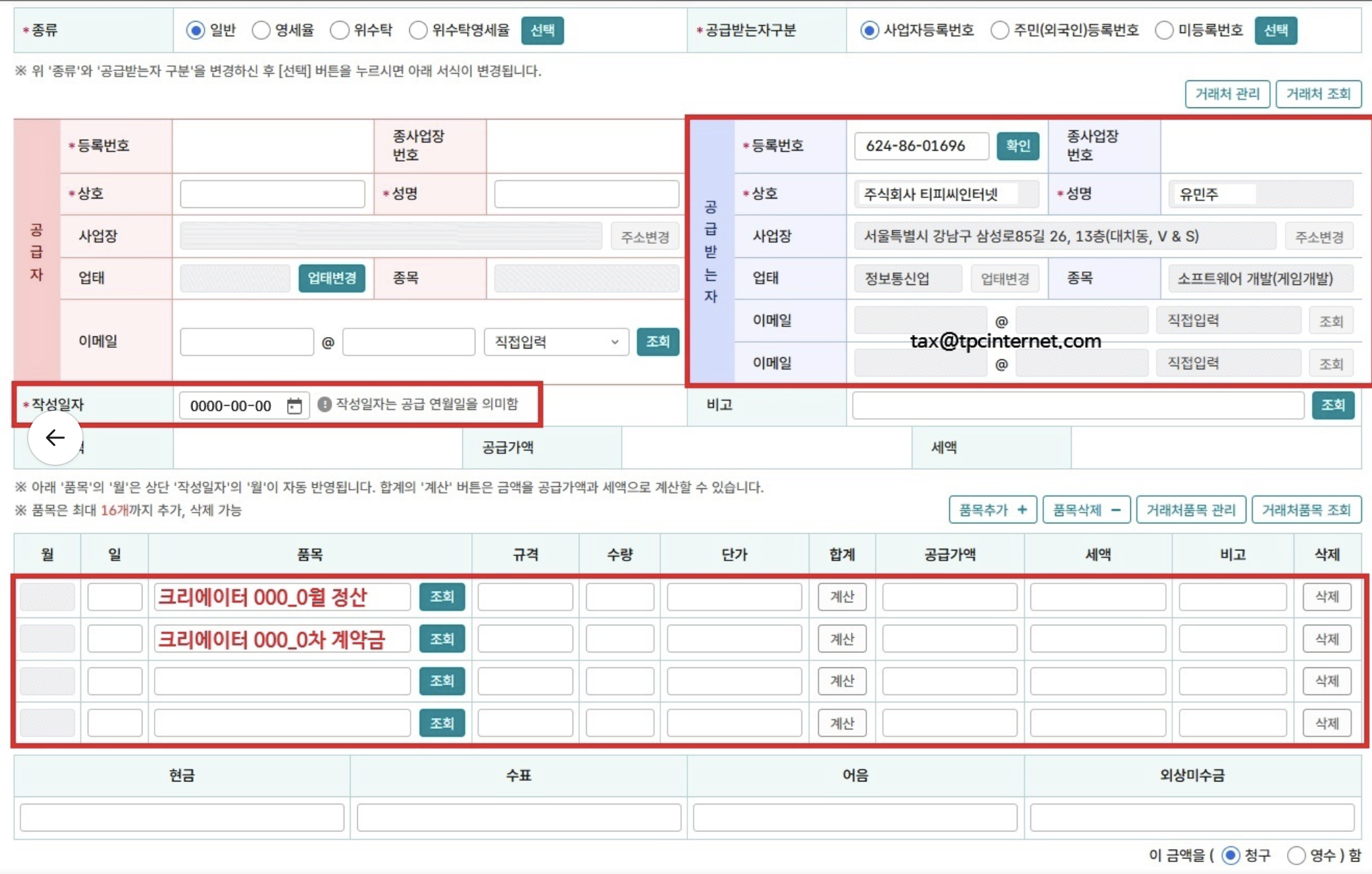Click recipient 성명 field 유민주

(1260, 194)
